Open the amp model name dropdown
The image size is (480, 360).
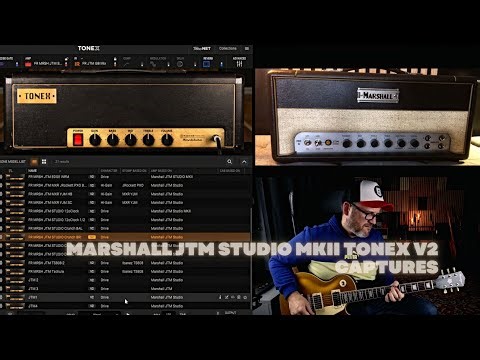pyautogui.click(x=48, y=64)
